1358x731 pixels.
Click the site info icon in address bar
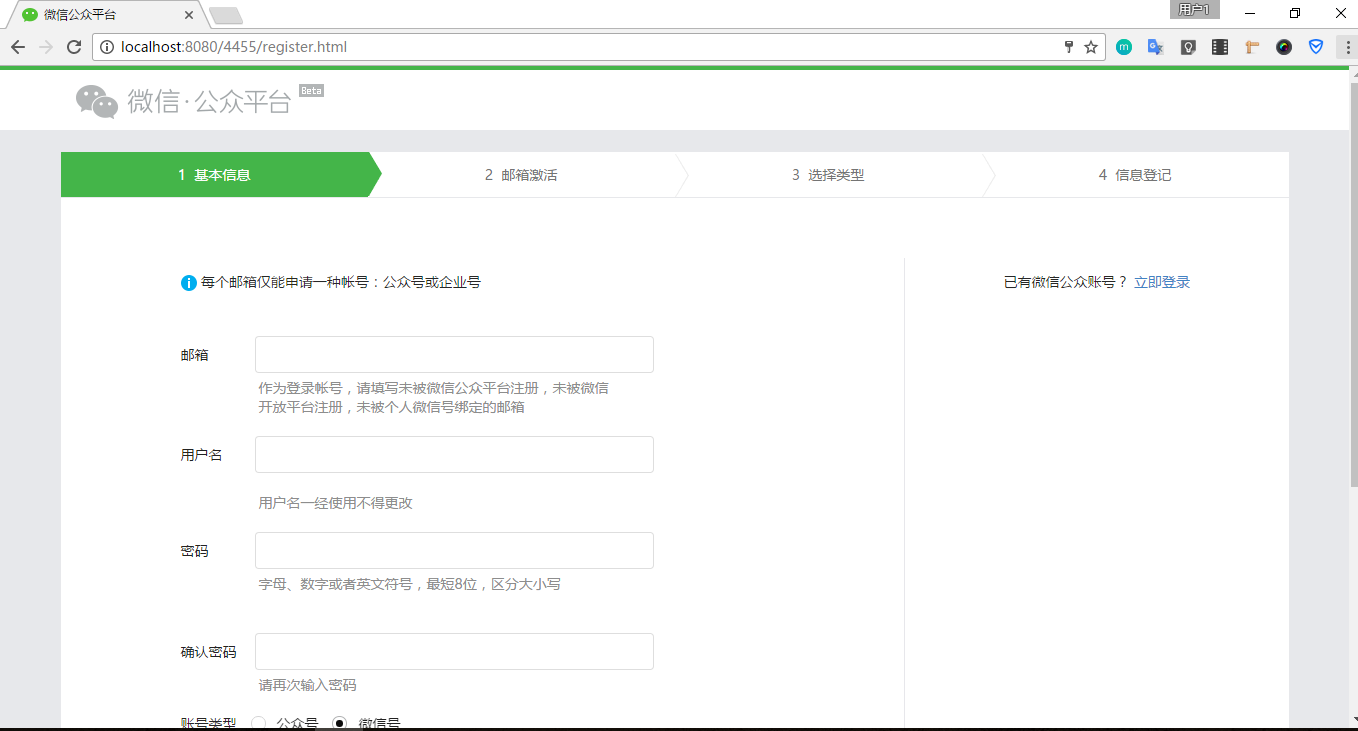point(107,47)
